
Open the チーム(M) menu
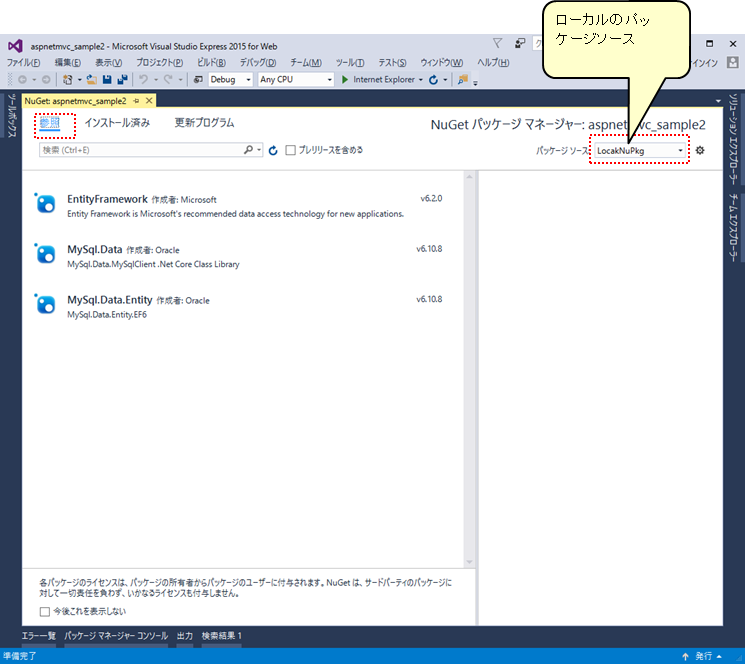pos(306,63)
